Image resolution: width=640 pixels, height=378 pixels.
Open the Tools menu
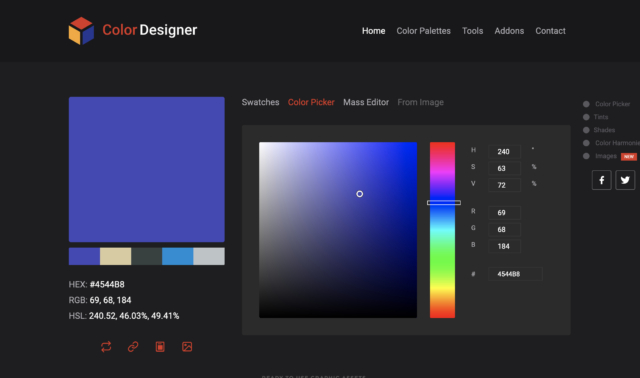473,31
